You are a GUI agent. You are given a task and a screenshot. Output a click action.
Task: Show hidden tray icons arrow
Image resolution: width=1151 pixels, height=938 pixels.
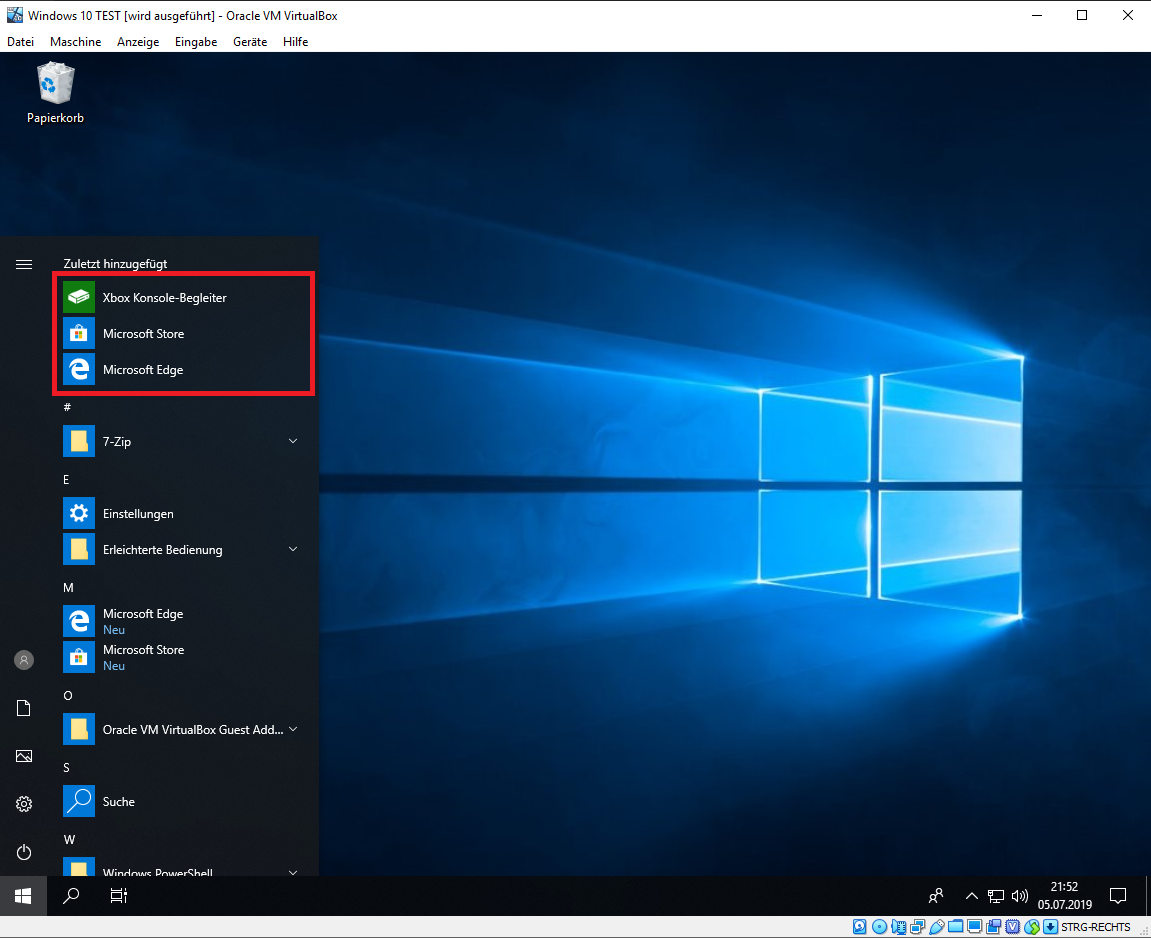point(971,895)
